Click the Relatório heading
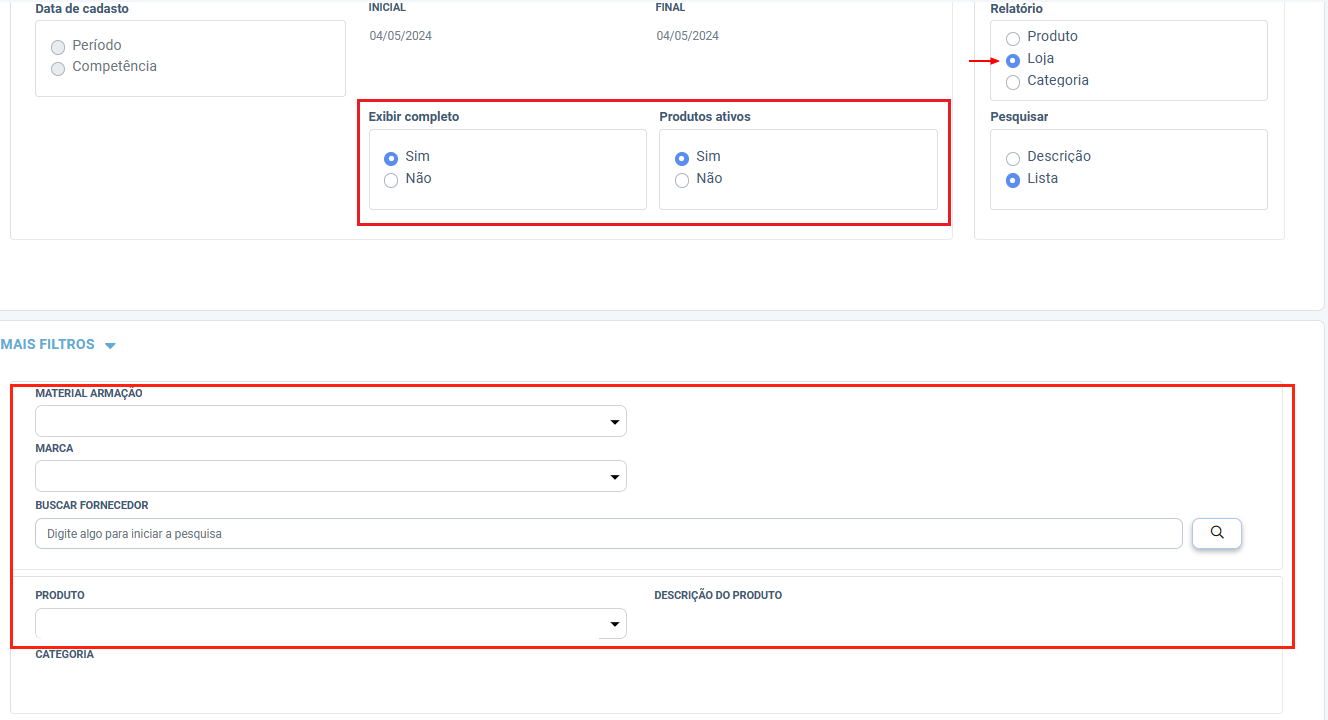 pos(1017,9)
